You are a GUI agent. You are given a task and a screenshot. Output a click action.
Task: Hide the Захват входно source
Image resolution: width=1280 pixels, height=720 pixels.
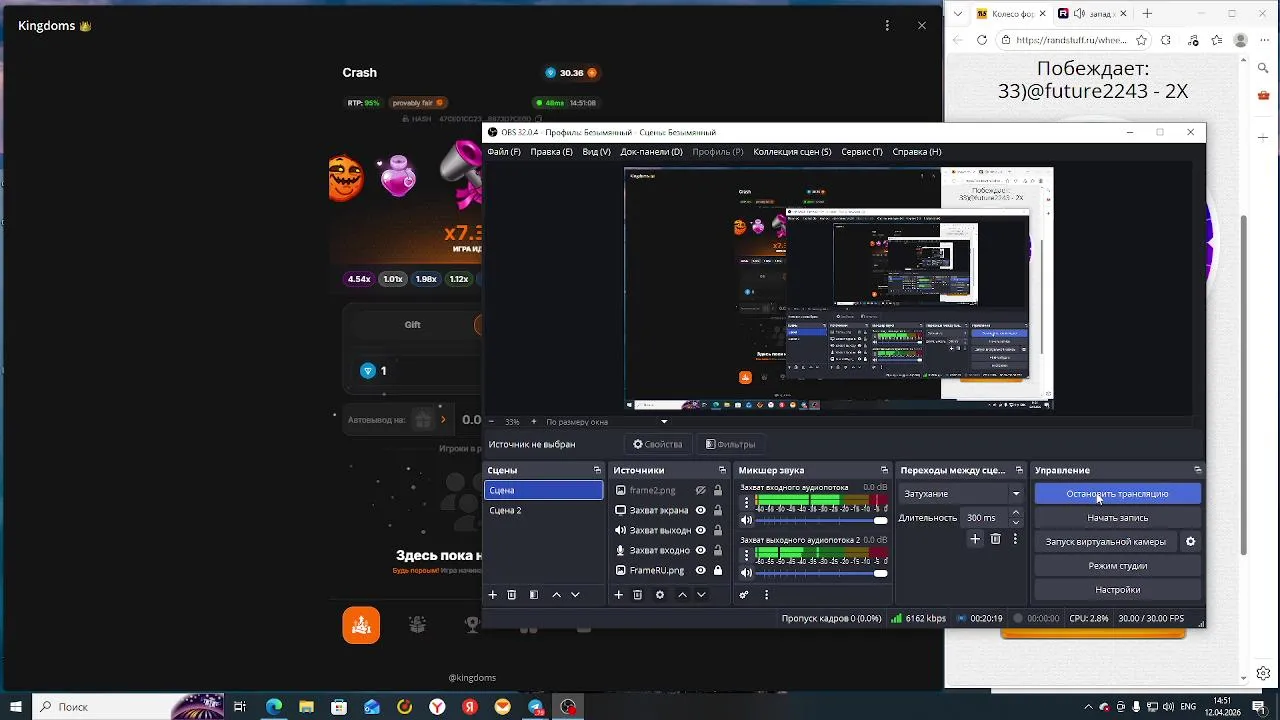pyautogui.click(x=701, y=550)
